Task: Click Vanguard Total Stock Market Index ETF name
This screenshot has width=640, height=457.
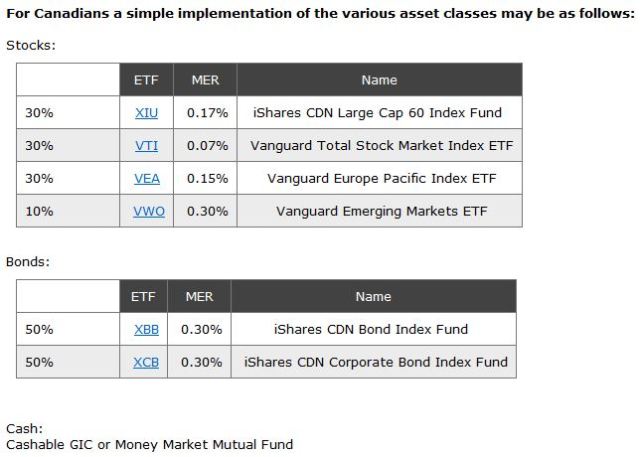Action: [381, 146]
